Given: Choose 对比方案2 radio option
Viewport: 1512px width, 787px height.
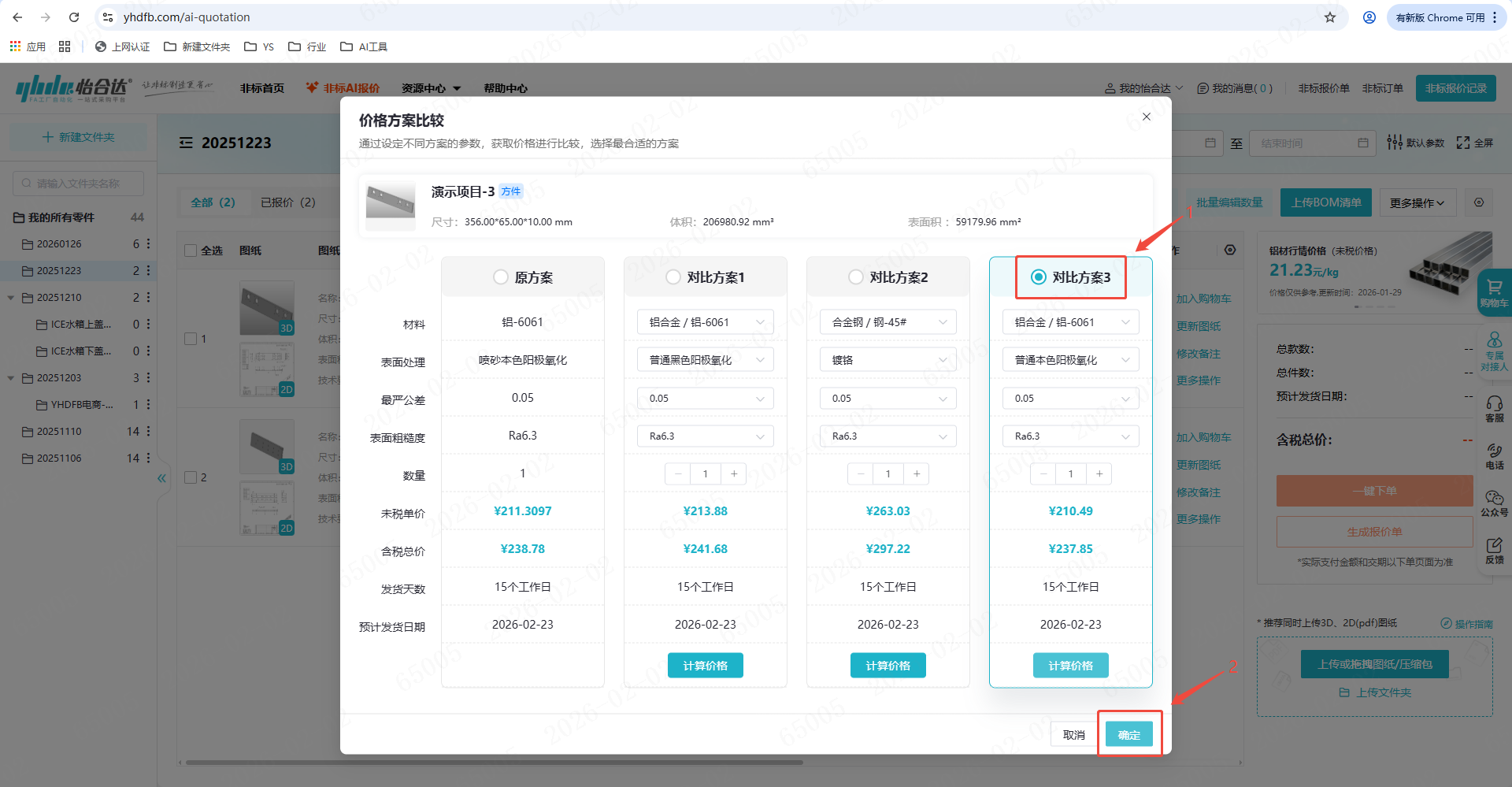Looking at the screenshot, I should tap(856, 277).
